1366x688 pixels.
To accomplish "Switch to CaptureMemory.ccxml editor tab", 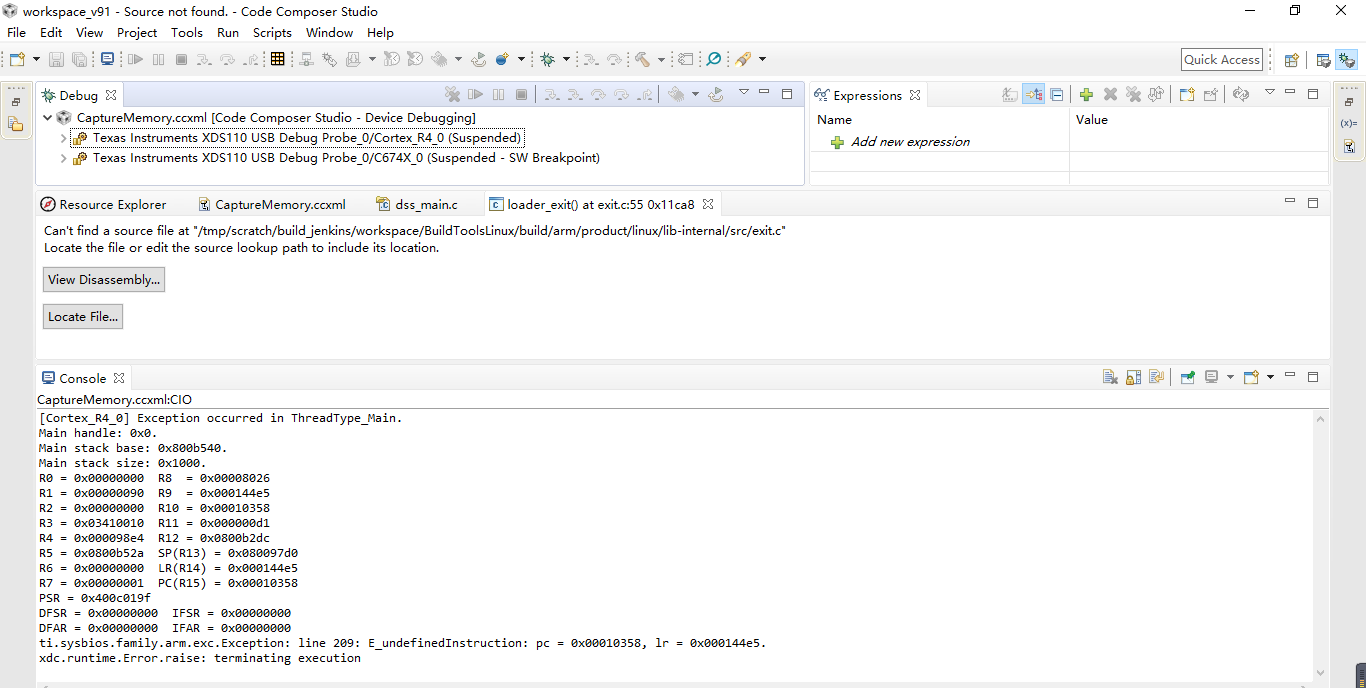I will tap(271, 204).
